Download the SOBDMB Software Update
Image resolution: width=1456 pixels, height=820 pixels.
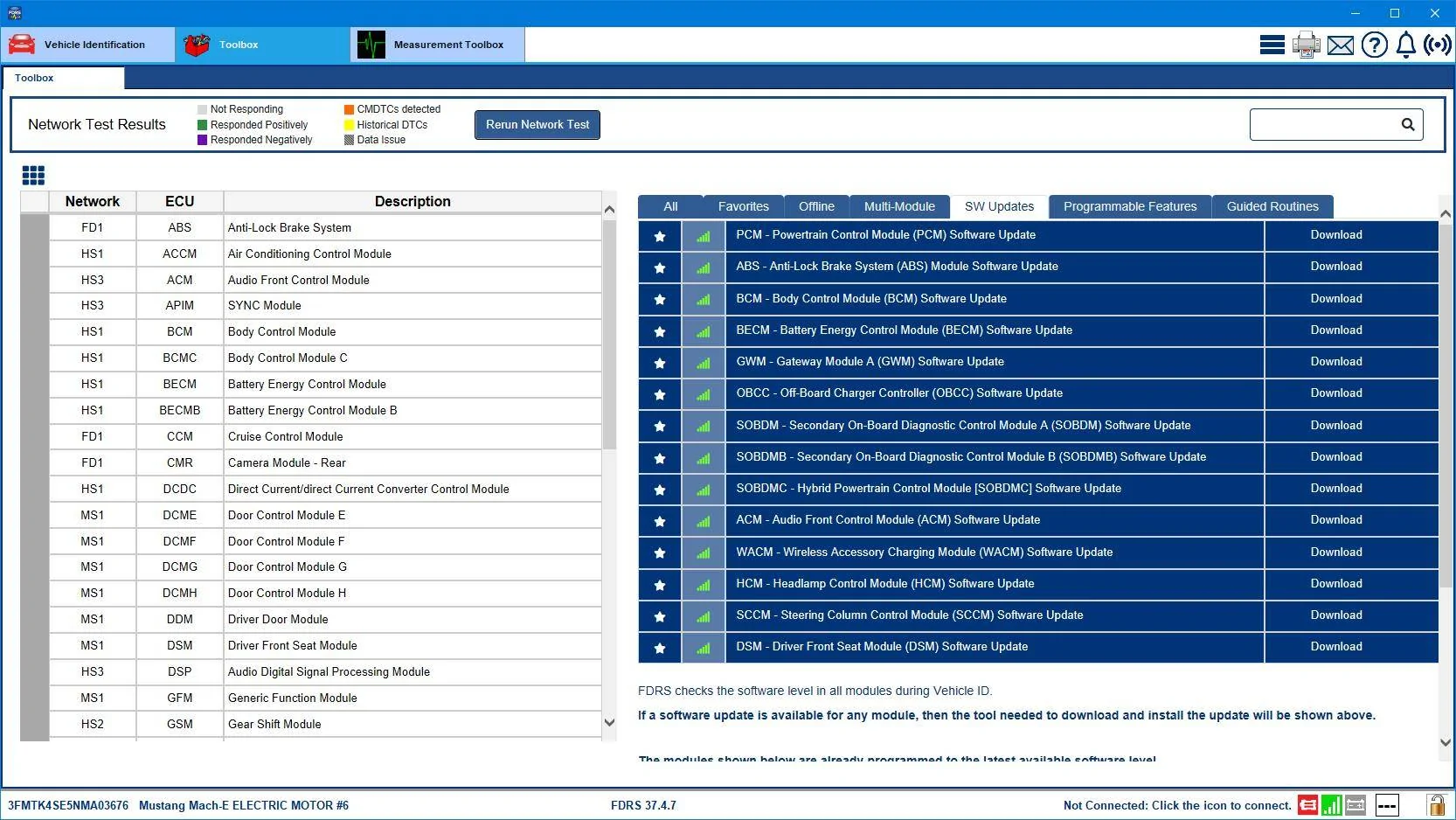1336,457
